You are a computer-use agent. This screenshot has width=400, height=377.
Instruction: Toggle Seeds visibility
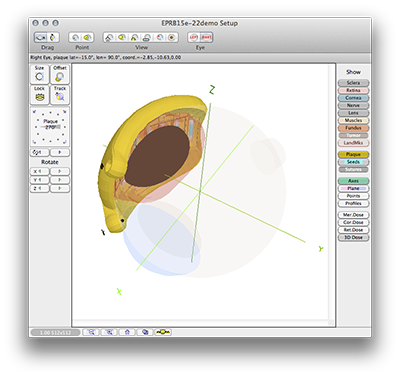[353, 162]
